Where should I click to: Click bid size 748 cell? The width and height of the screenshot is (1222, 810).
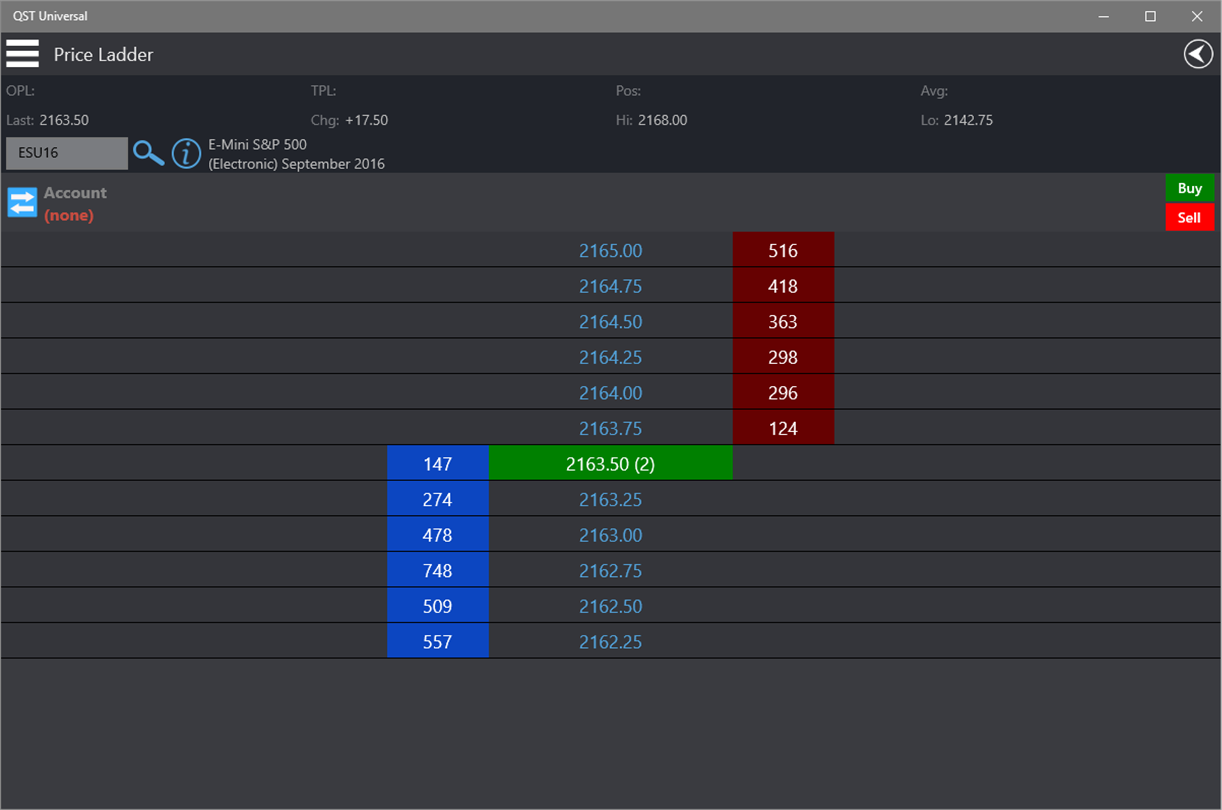[x=438, y=570]
